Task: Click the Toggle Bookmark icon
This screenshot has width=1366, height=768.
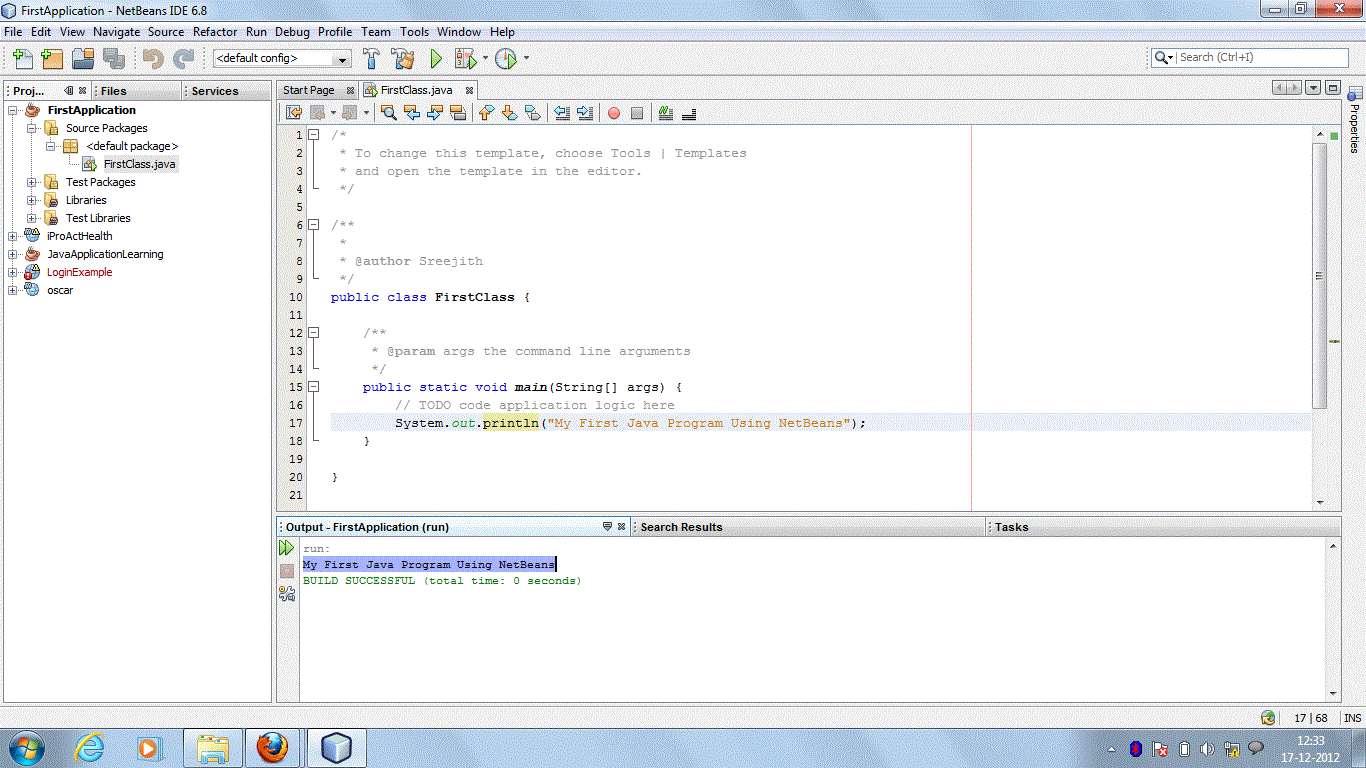Action: (533, 113)
